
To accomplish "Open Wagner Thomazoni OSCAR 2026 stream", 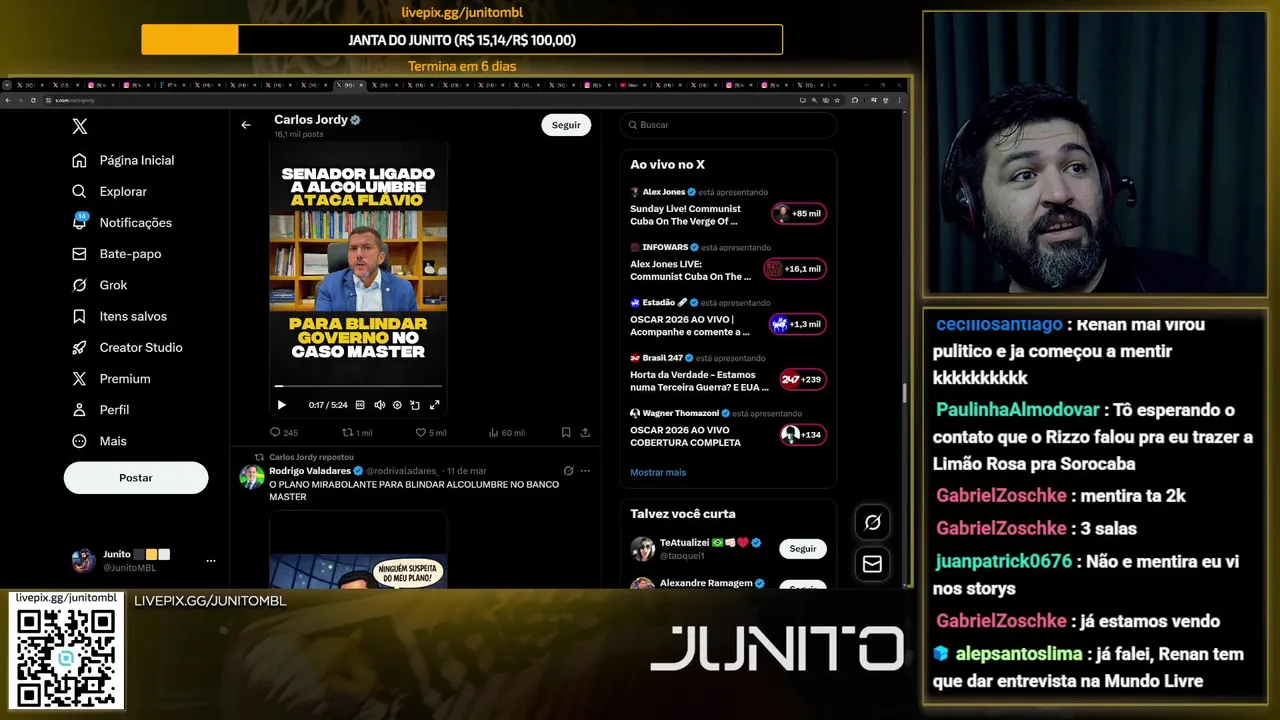I will [x=686, y=436].
